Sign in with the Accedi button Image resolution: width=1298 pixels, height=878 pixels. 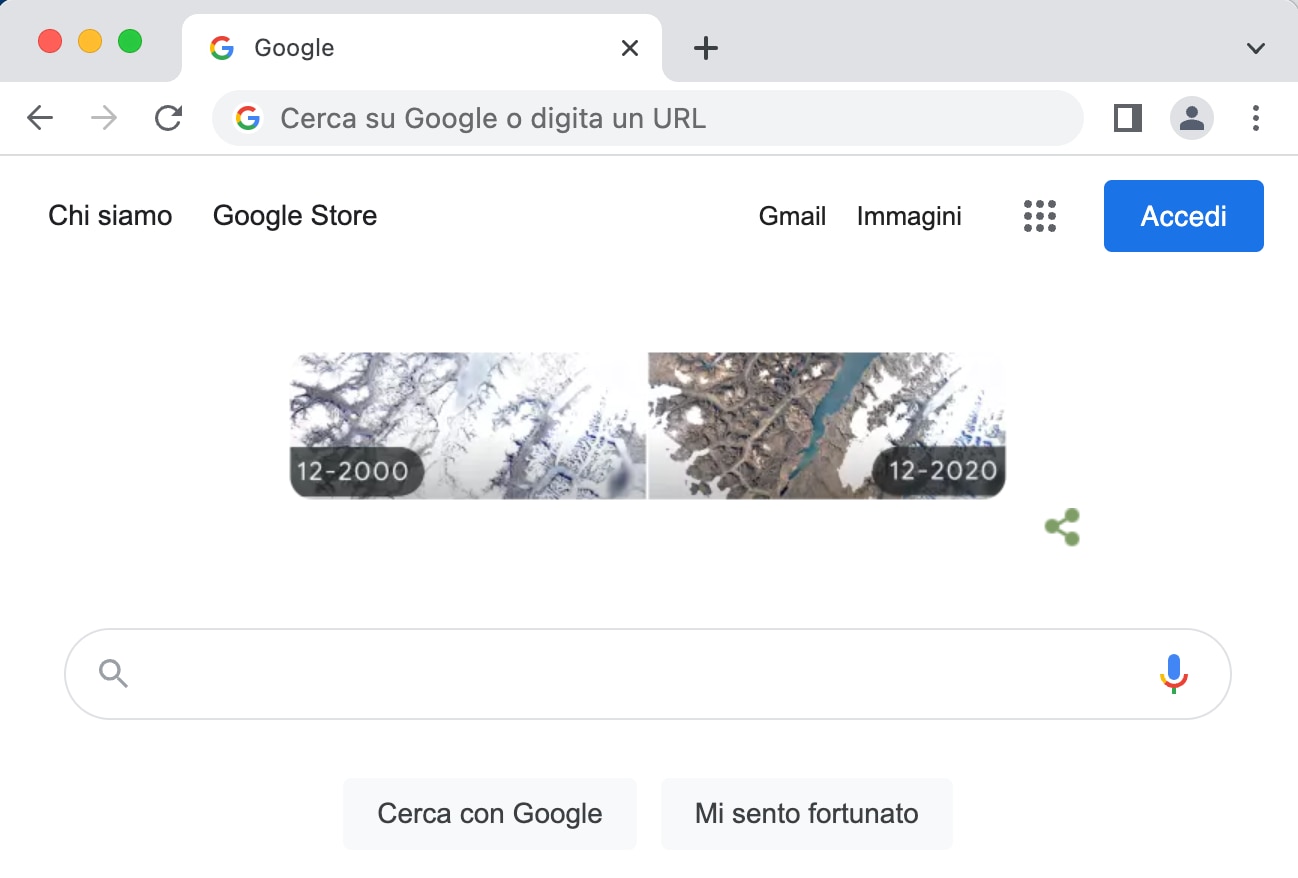pyautogui.click(x=1184, y=216)
